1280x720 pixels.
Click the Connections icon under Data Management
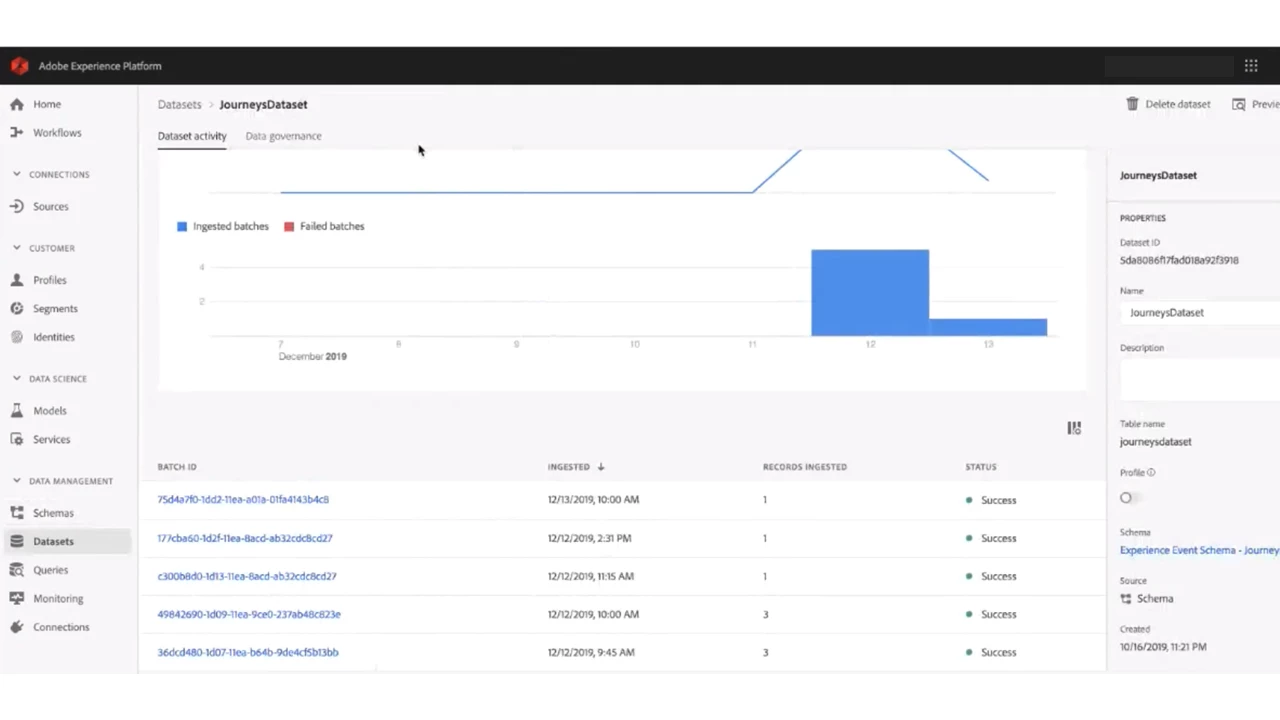(17, 627)
